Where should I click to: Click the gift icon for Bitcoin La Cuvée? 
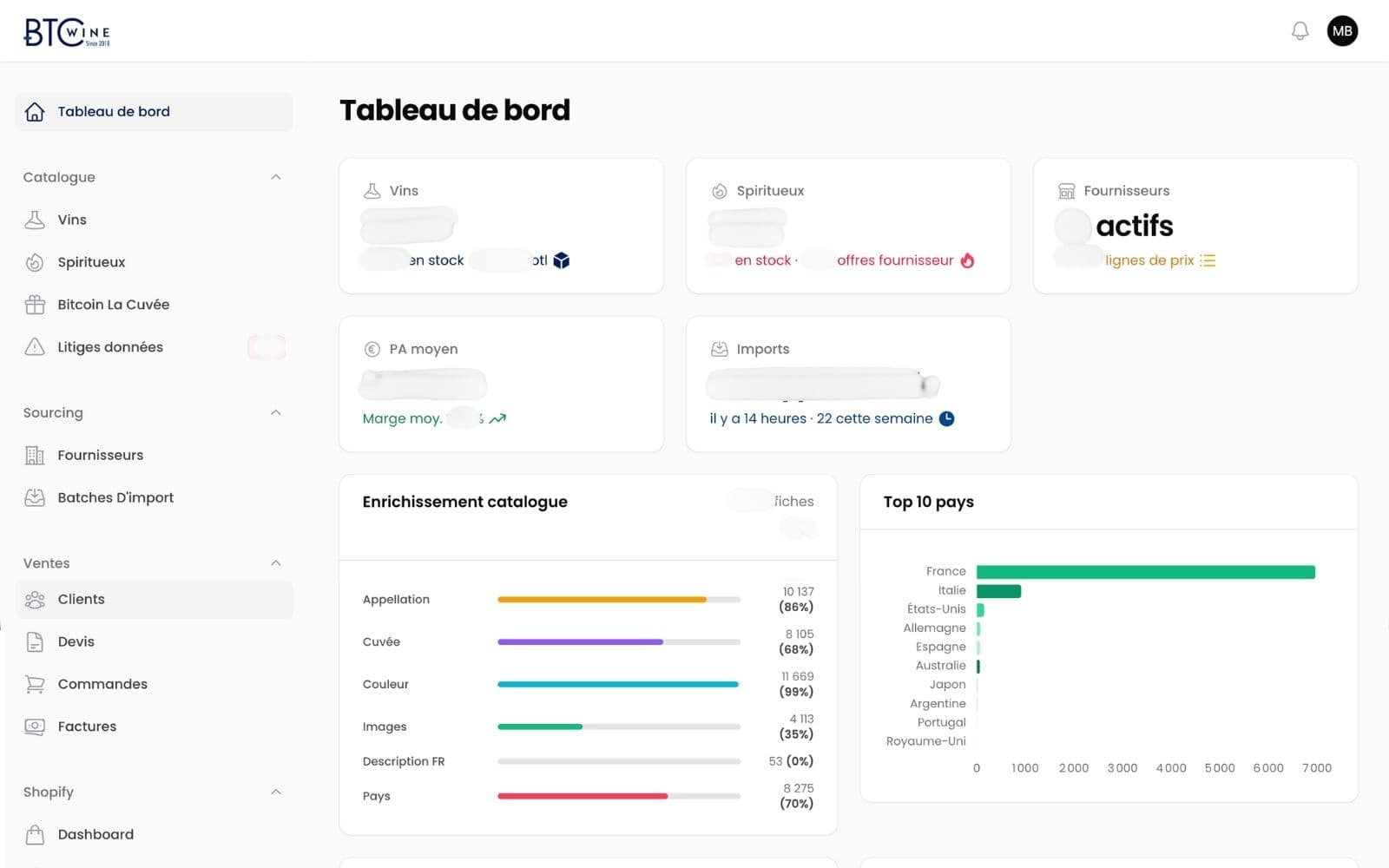point(35,305)
